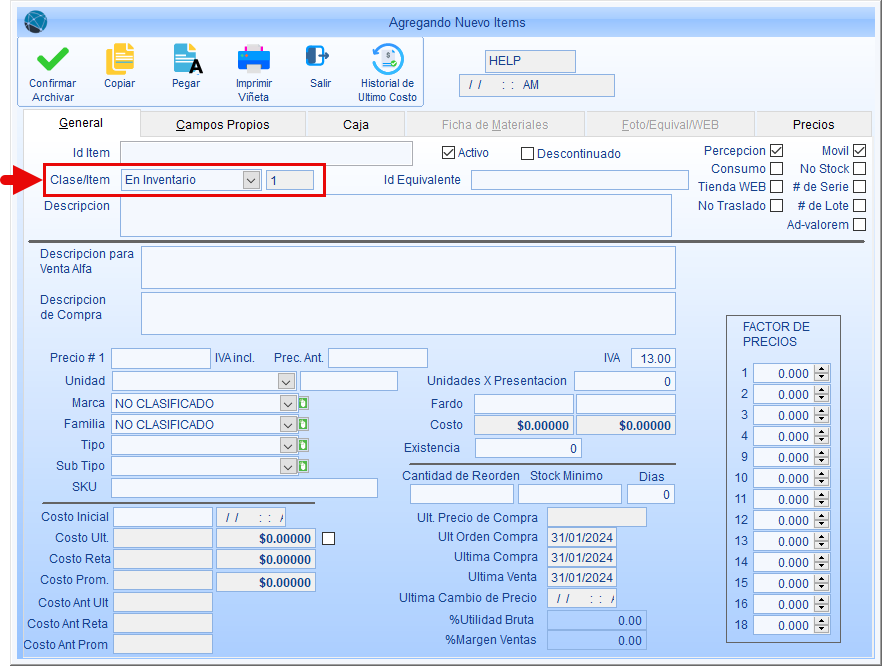882x666 pixels.
Task: Click the Imprimir Viñeta printer icon
Action: (254, 58)
